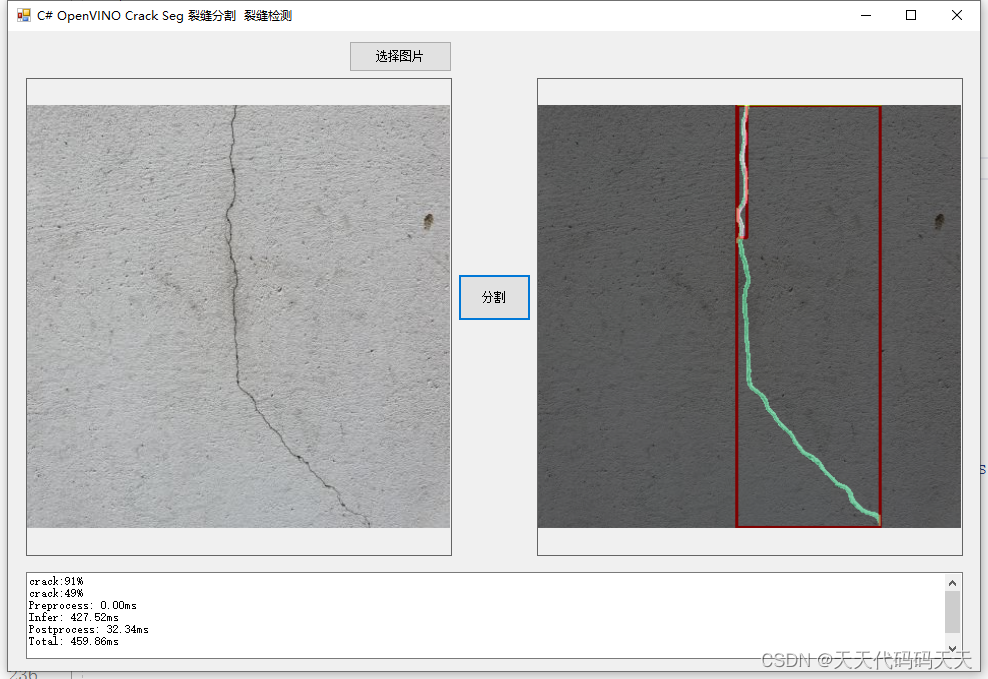The height and width of the screenshot is (679, 988).
Task: Click the app icon in the title bar
Action: tap(23, 15)
